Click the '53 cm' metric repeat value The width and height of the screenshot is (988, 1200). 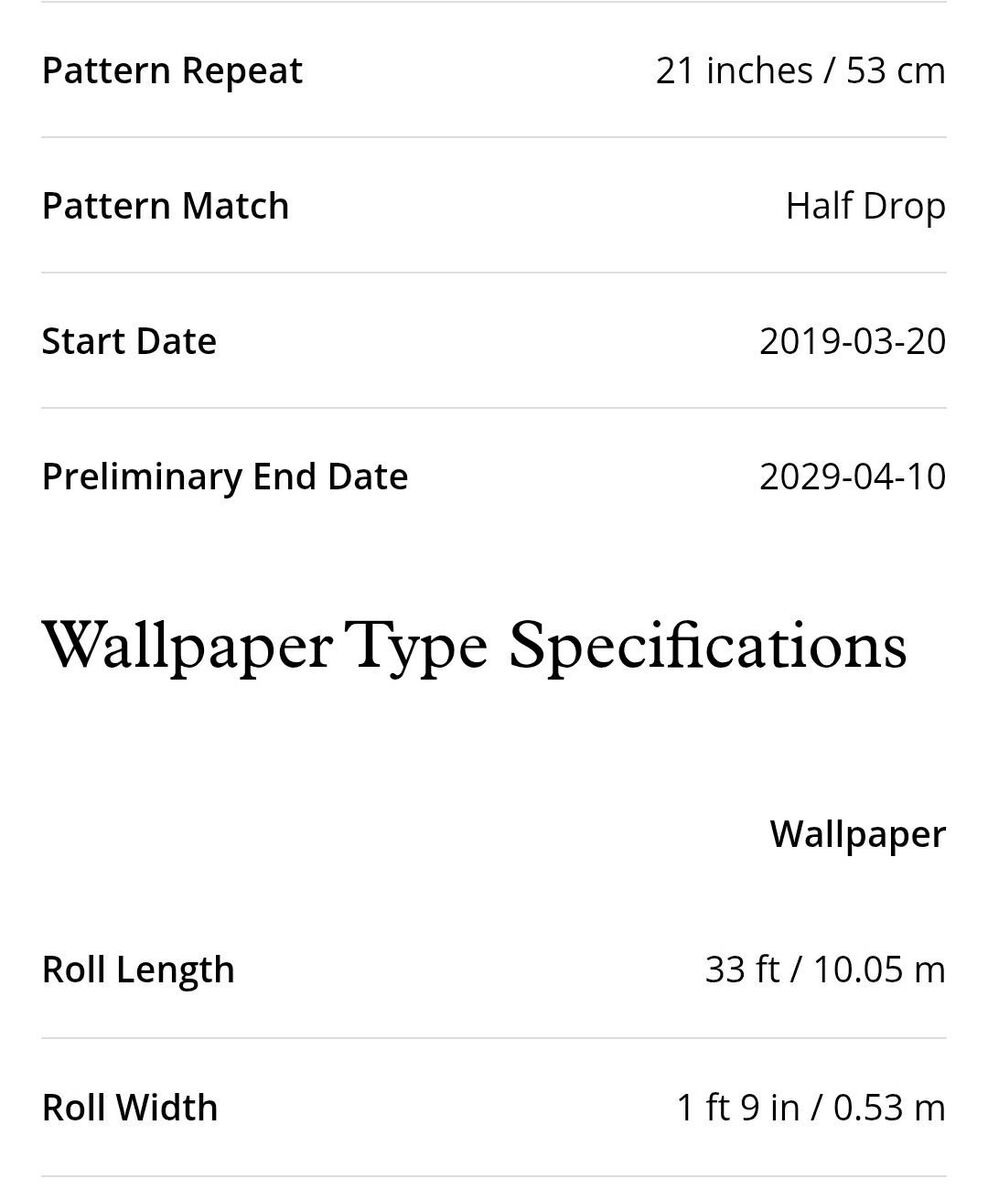pyautogui.click(x=895, y=71)
